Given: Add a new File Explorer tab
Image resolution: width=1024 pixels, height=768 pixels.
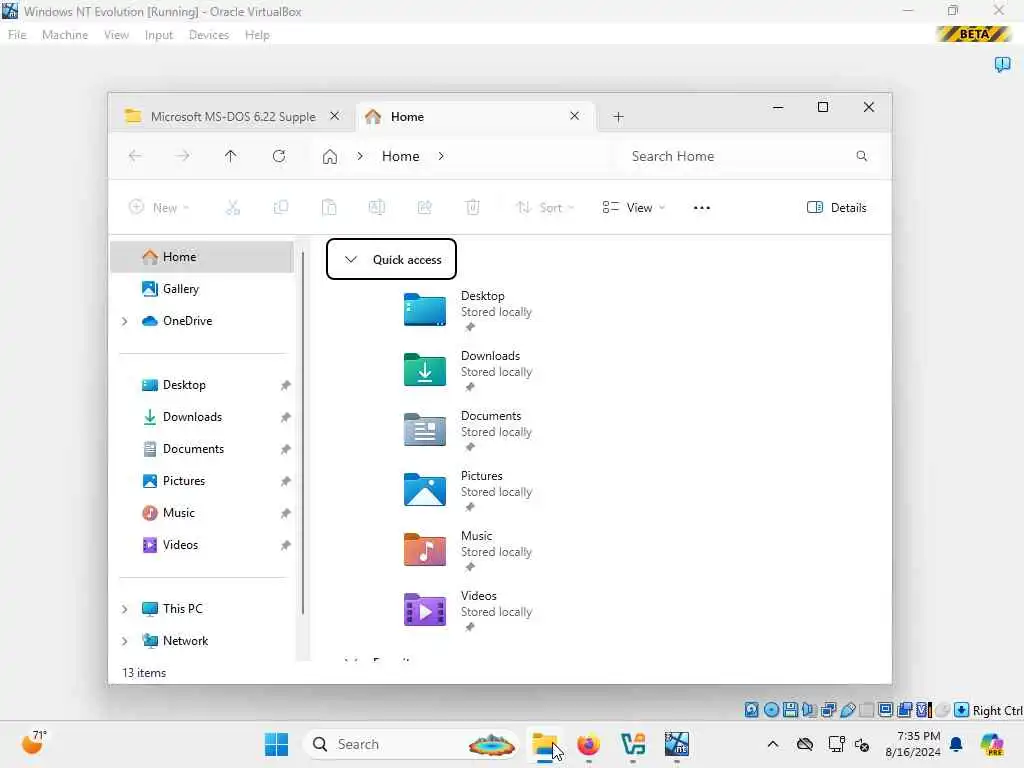Looking at the screenshot, I should tap(618, 117).
